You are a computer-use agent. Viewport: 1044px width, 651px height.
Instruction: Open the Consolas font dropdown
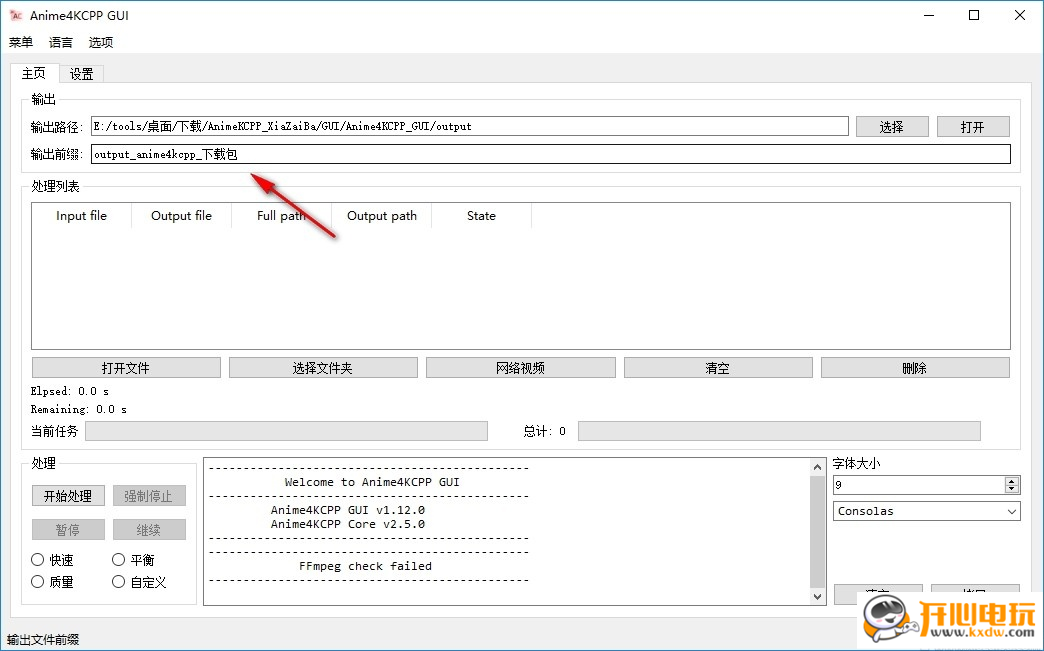point(926,511)
